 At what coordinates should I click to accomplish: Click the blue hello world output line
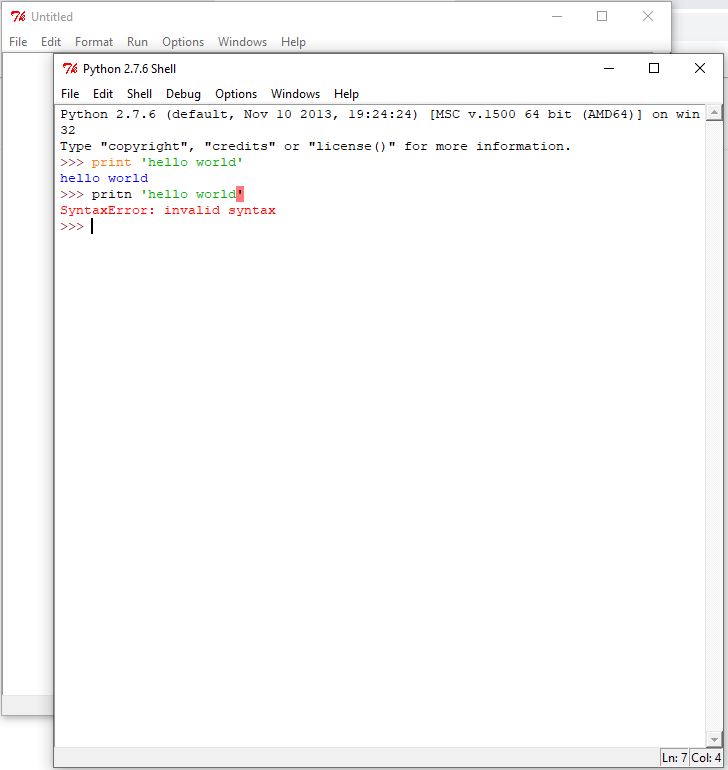point(104,178)
